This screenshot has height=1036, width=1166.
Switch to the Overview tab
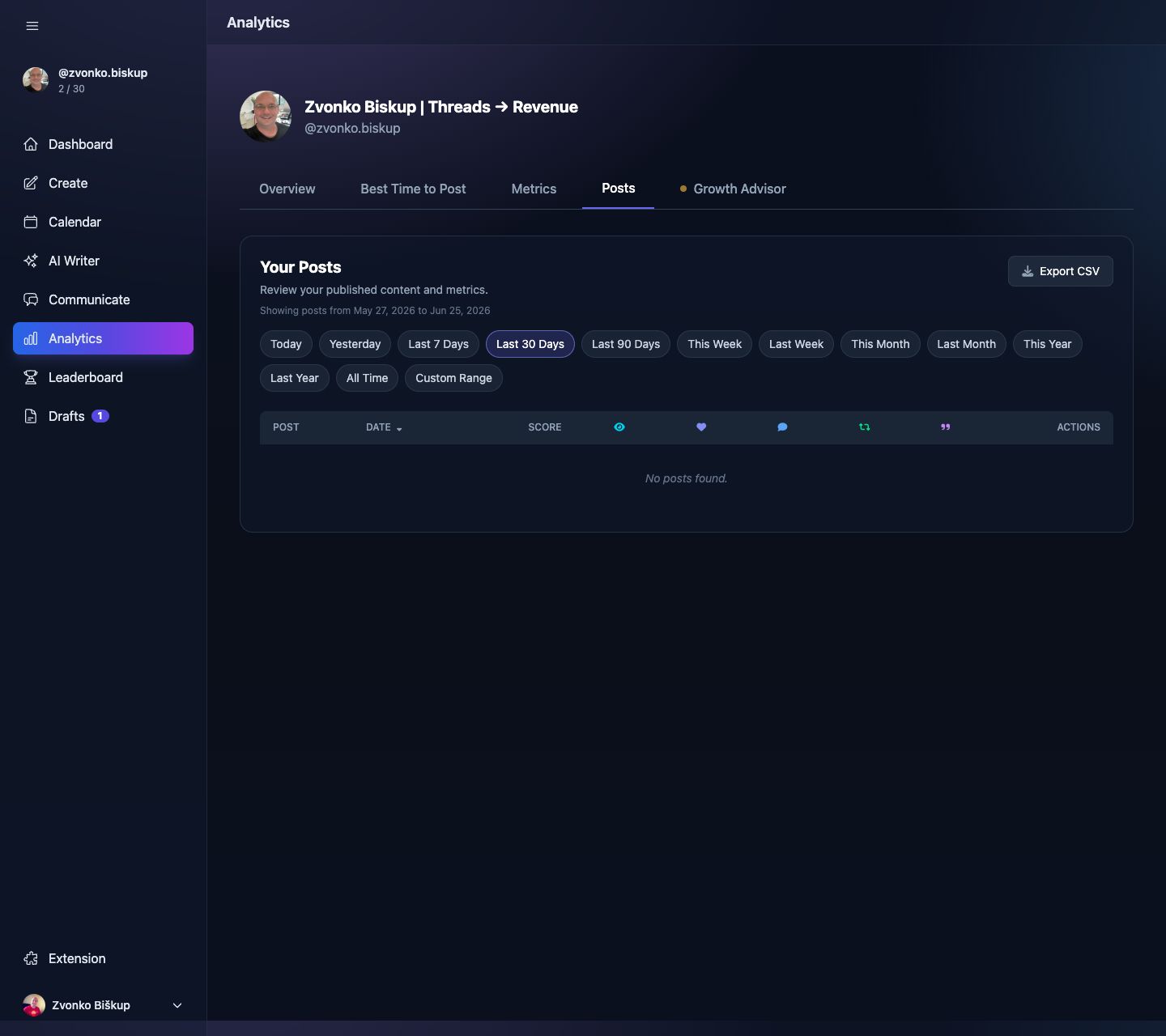(x=287, y=189)
